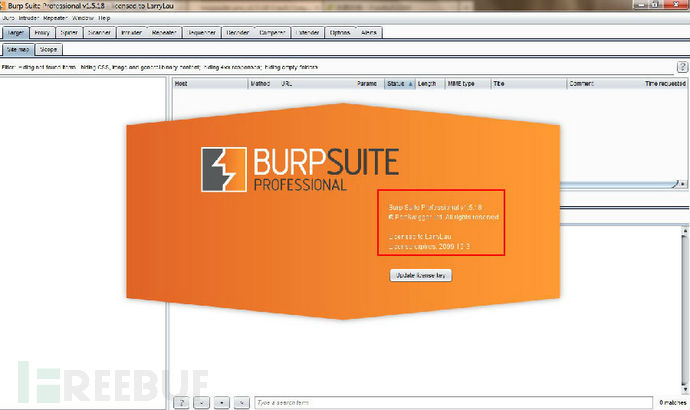
Task: Switch to the Options tab
Action: [340, 33]
